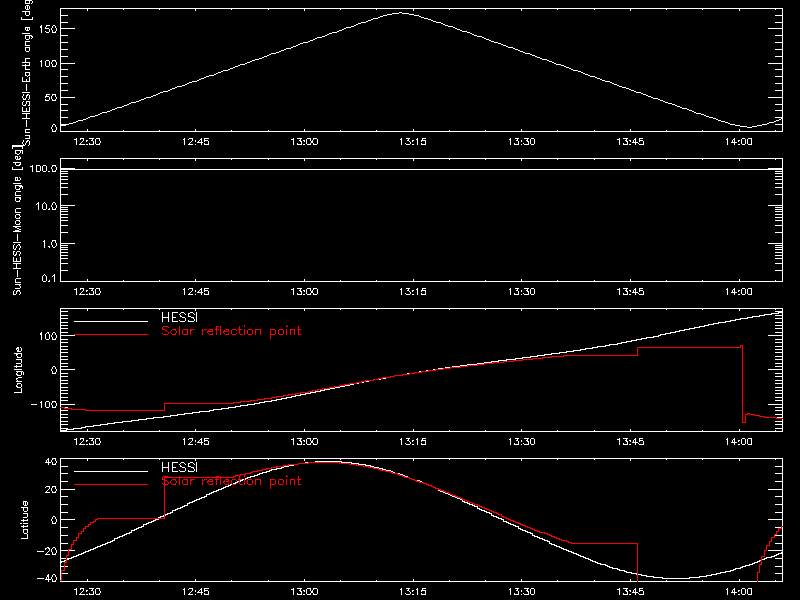Click the Sun-HESSI-Moon angle axis title

pyautogui.click(x=17, y=220)
